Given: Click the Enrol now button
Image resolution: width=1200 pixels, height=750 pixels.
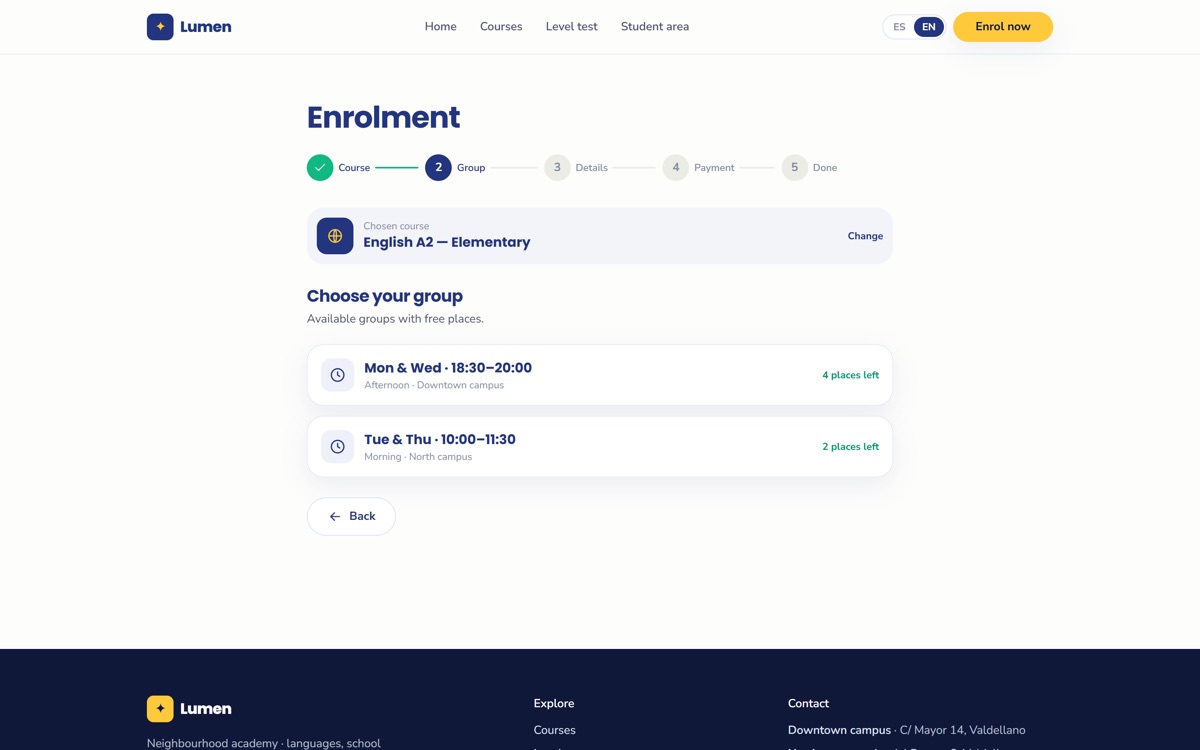Looking at the screenshot, I should point(1003,27).
